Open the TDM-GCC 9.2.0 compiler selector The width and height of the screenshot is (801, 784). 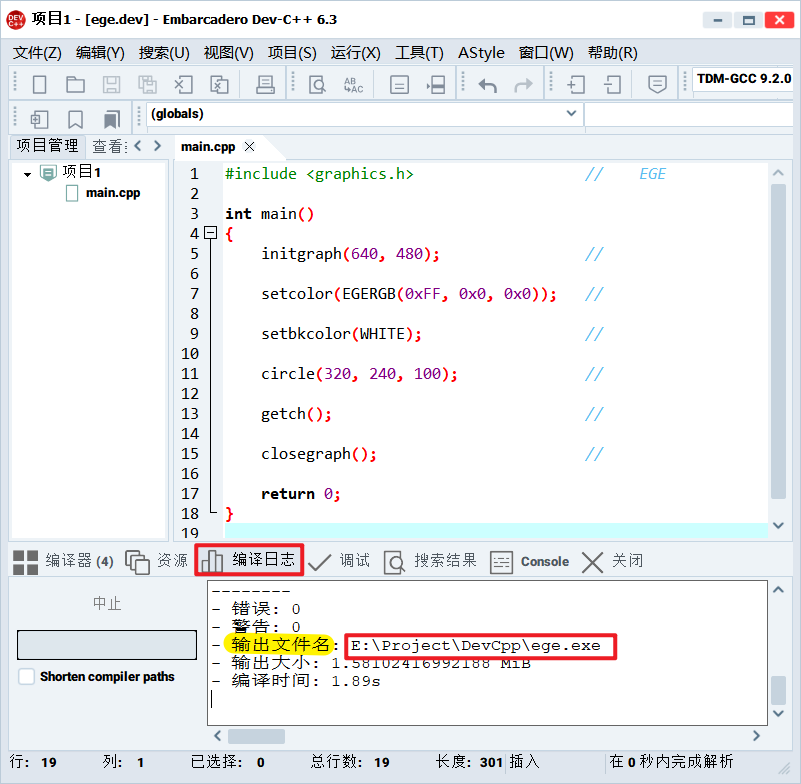point(743,79)
